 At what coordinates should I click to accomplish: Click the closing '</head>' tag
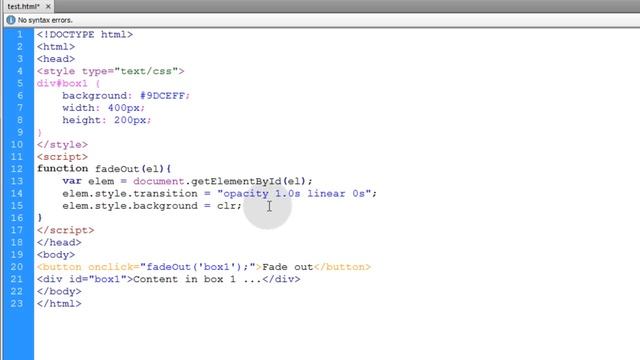(x=59, y=242)
